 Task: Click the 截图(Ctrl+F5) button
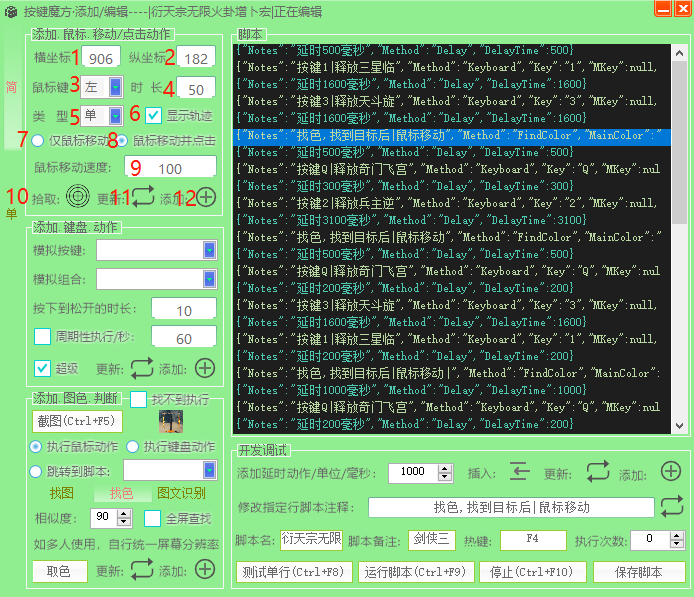click(x=77, y=421)
